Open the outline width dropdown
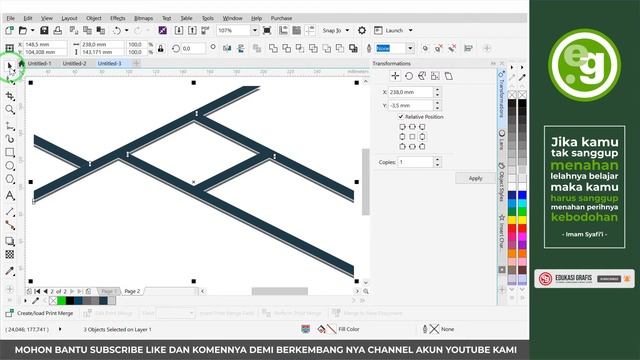The image size is (640, 360). pos(410,49)
